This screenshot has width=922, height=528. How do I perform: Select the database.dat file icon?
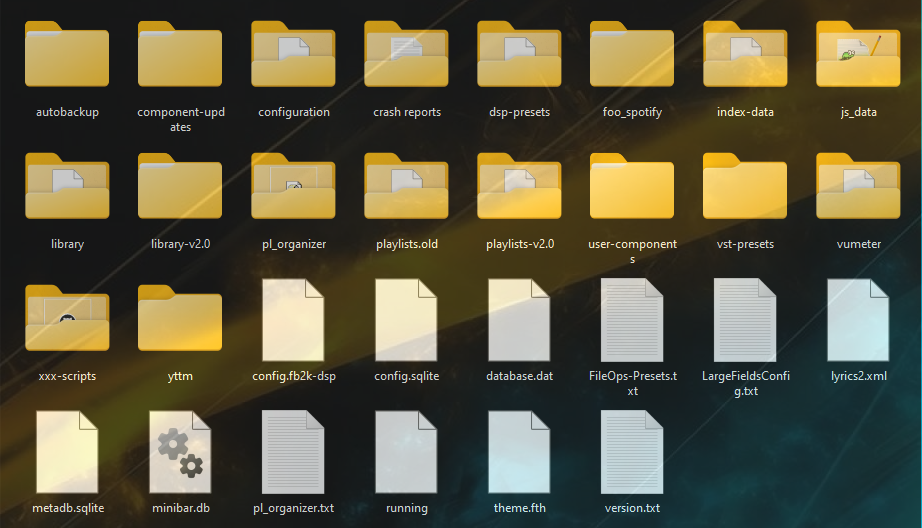[x=519, y=320]
